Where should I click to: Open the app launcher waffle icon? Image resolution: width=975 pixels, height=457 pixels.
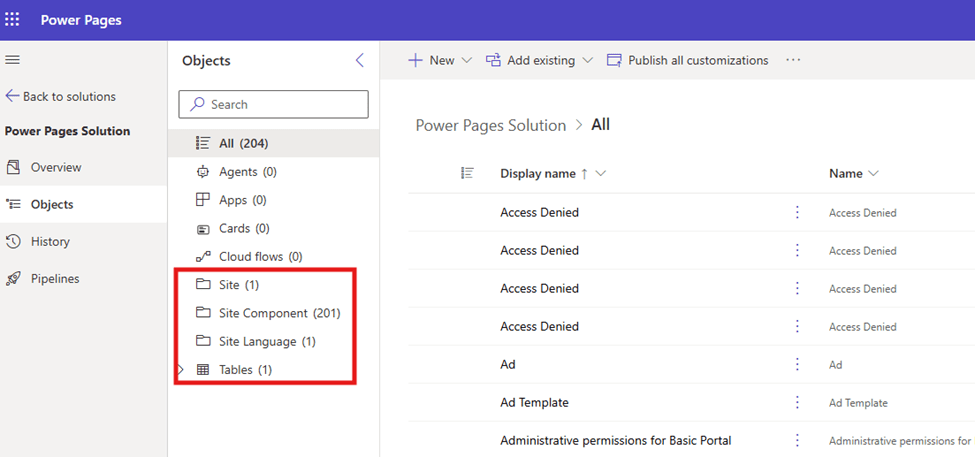point(13,20)
